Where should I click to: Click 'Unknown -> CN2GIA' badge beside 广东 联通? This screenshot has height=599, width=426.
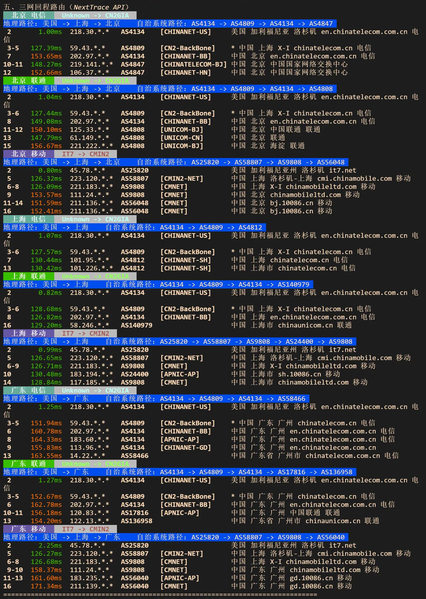point(95,464)
